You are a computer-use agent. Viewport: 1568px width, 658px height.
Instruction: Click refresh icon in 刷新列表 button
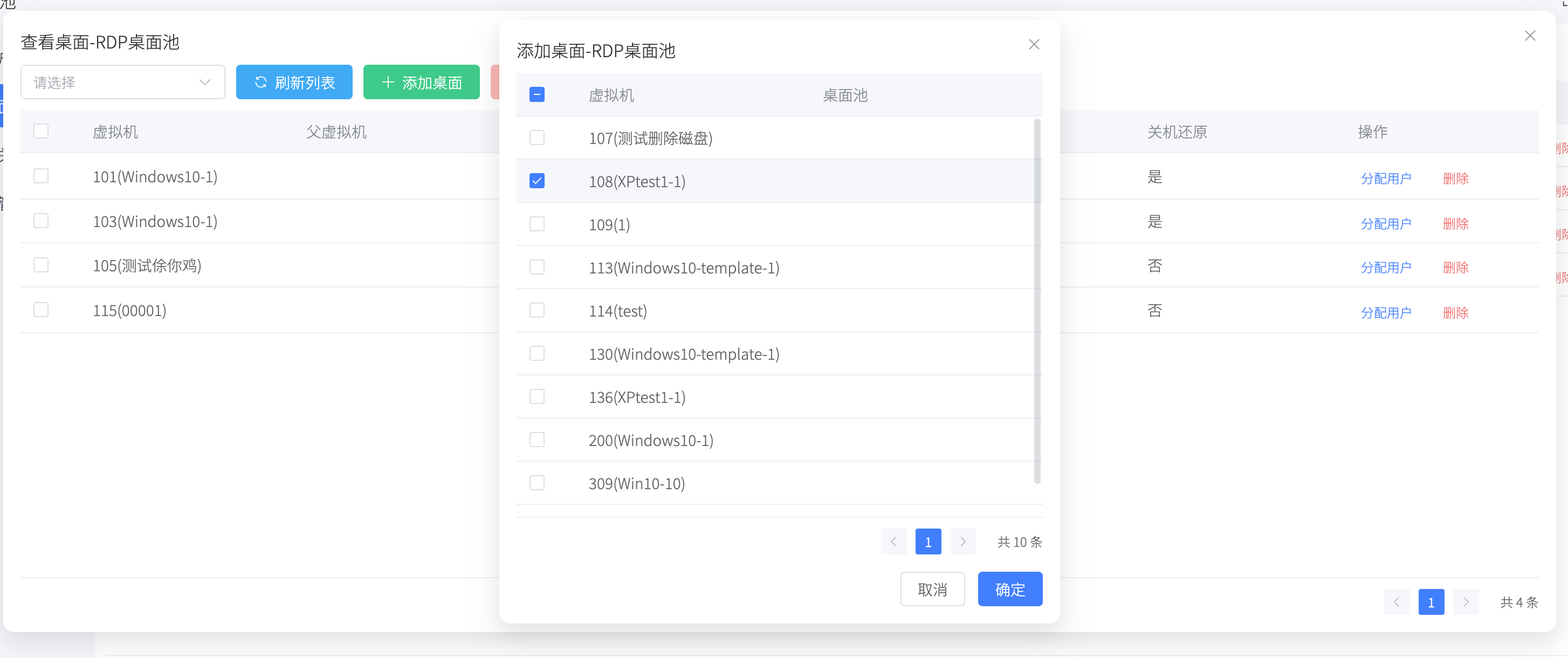260,82
